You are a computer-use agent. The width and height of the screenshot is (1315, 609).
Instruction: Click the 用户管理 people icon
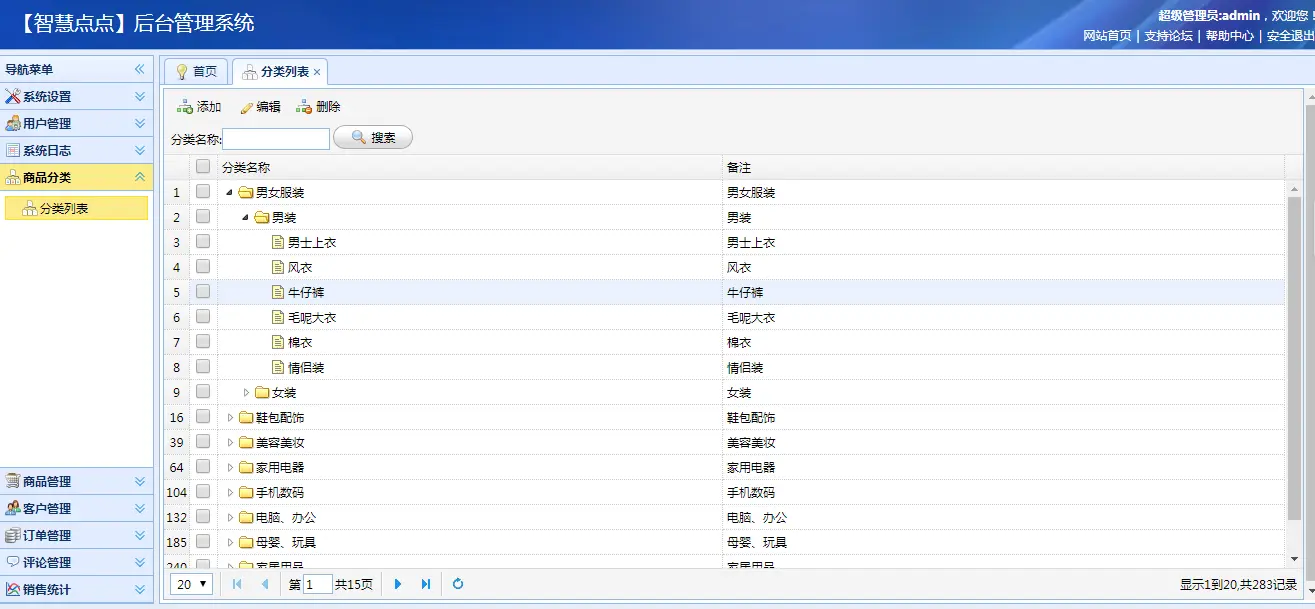pos(13,124)
